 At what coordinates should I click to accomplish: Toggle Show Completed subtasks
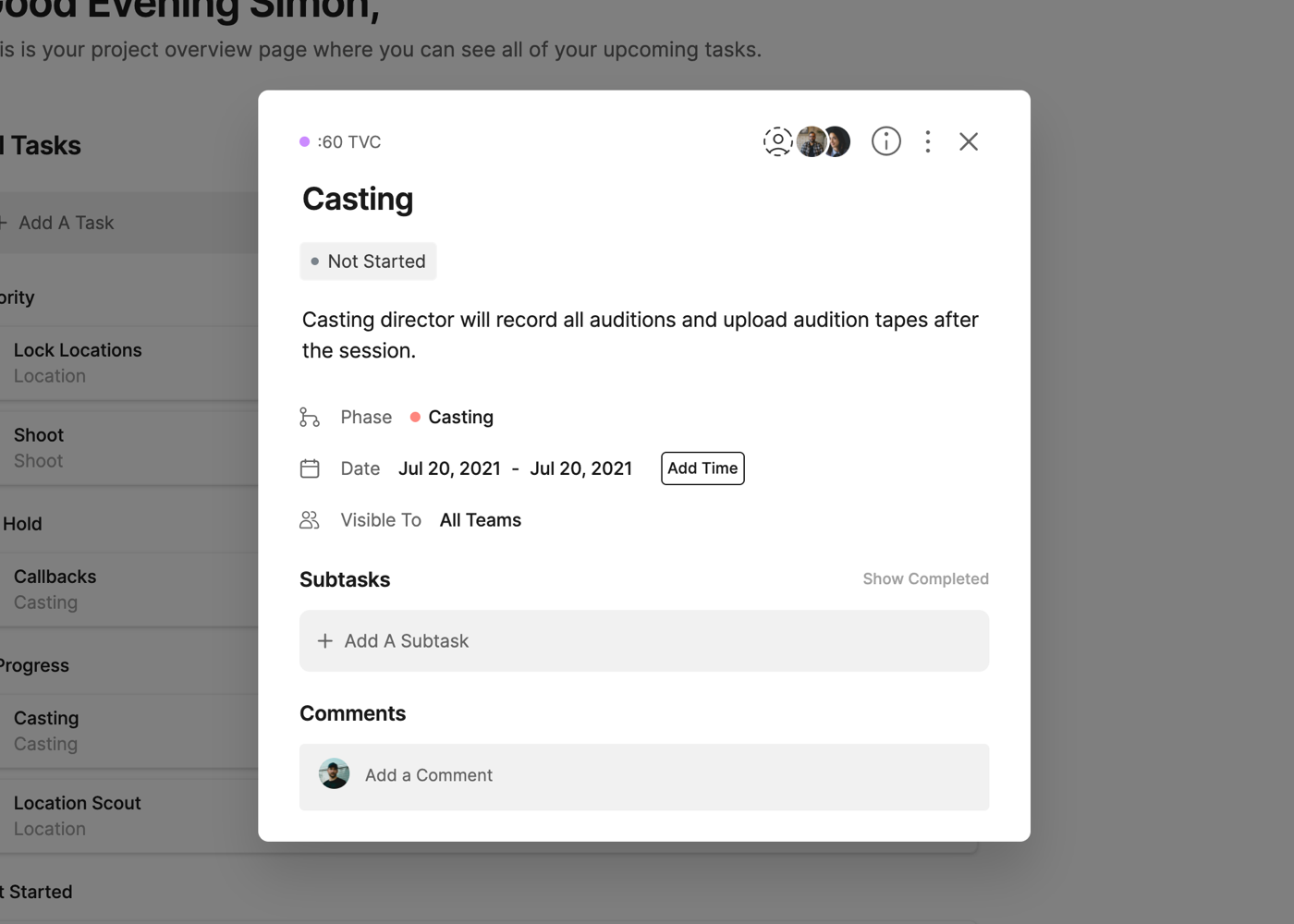(925, 579)
